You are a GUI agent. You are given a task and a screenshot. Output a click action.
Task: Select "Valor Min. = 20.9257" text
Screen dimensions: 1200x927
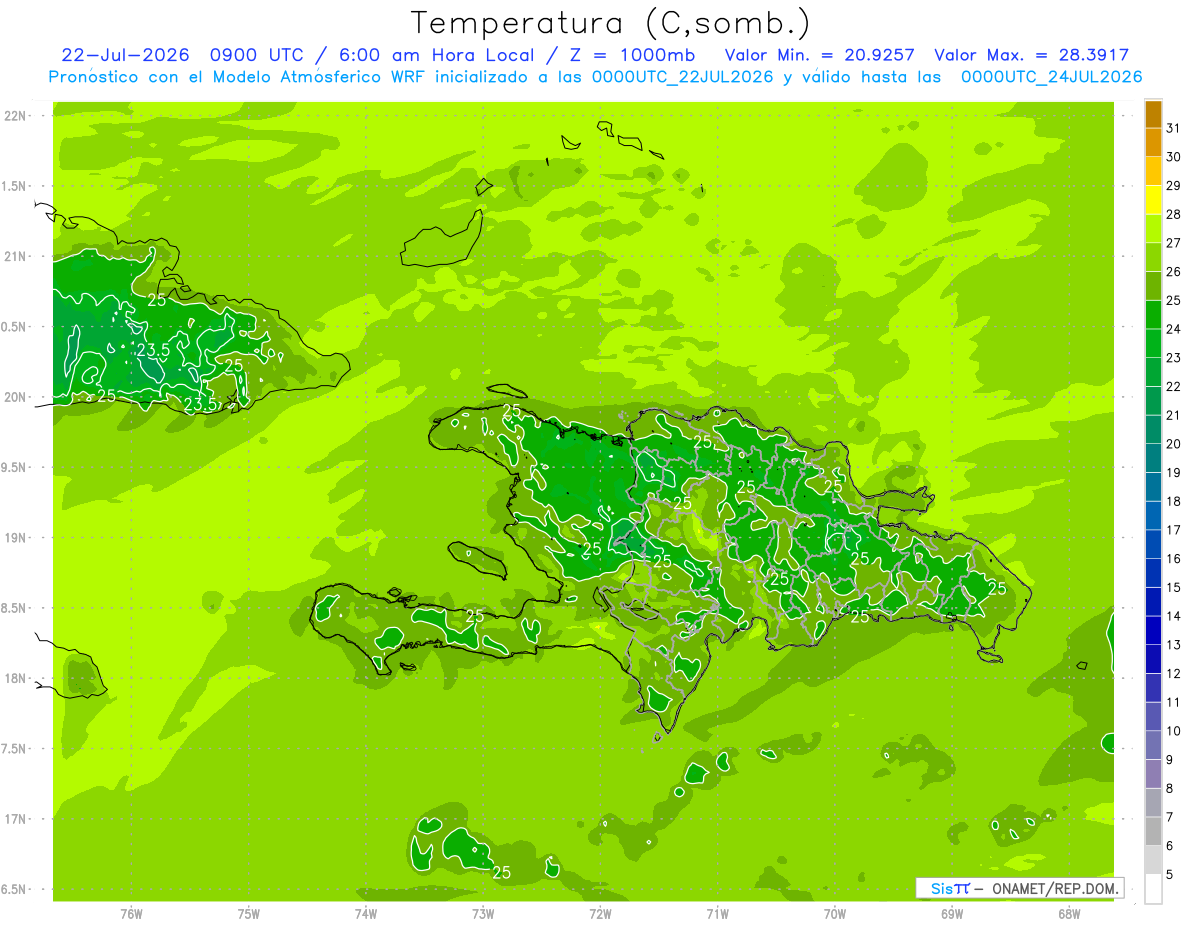pos(822,55)
